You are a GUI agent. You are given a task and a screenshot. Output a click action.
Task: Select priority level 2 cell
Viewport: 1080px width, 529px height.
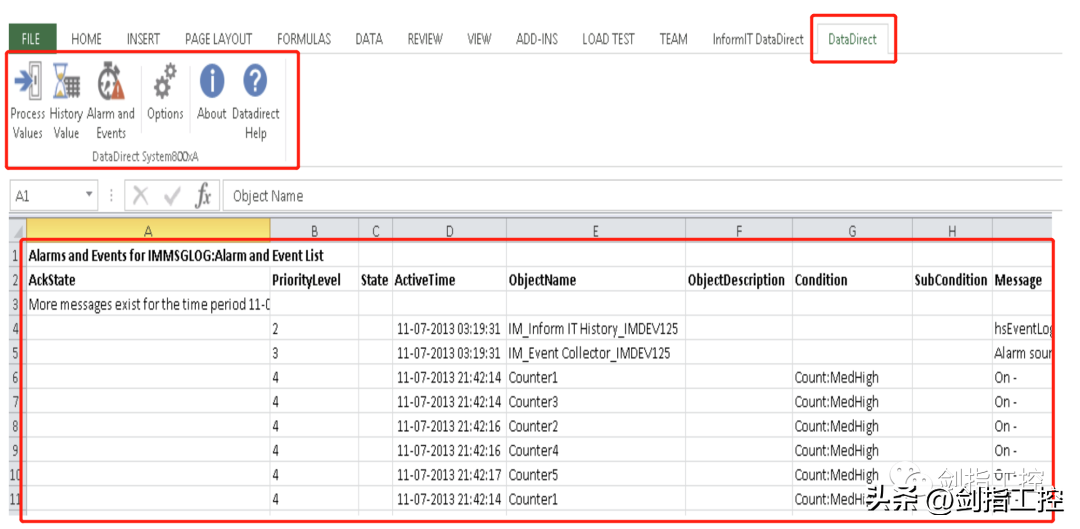pyautogui.click(x=314, y=329)
